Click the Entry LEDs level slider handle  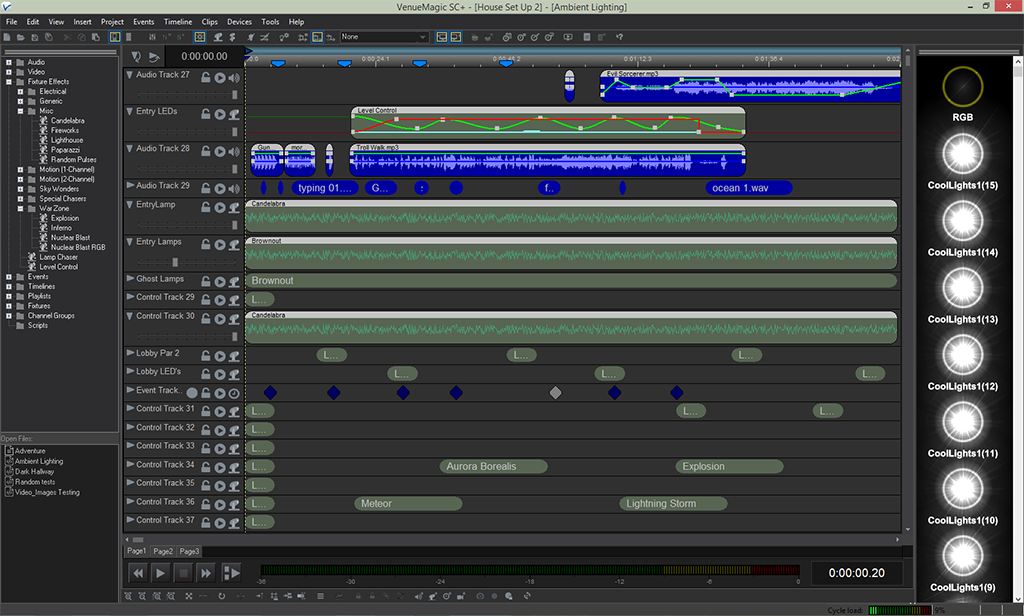click(236, 130)
